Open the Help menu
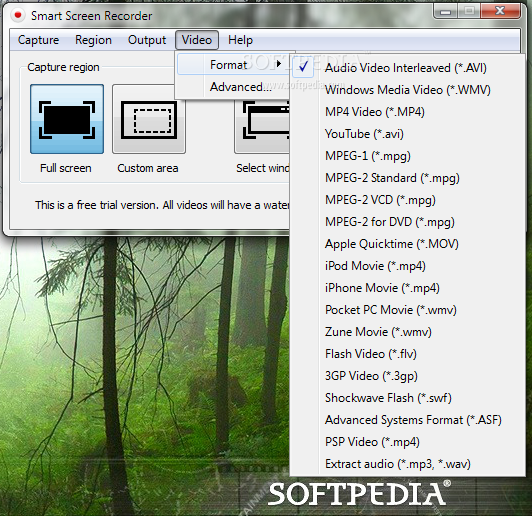Screen dimensions: 532x516 [240, 40]
